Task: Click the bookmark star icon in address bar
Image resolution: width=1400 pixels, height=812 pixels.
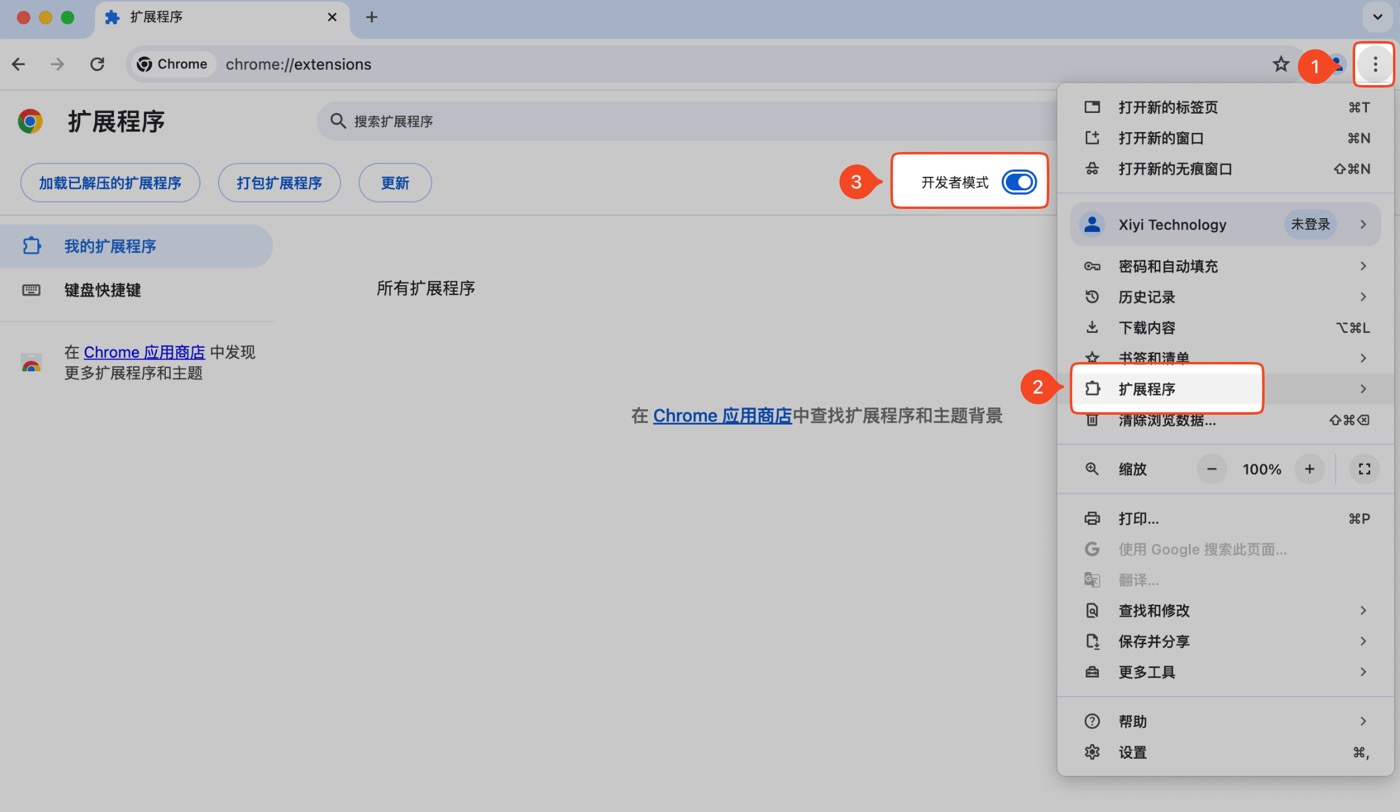Action: (1280, 64)
